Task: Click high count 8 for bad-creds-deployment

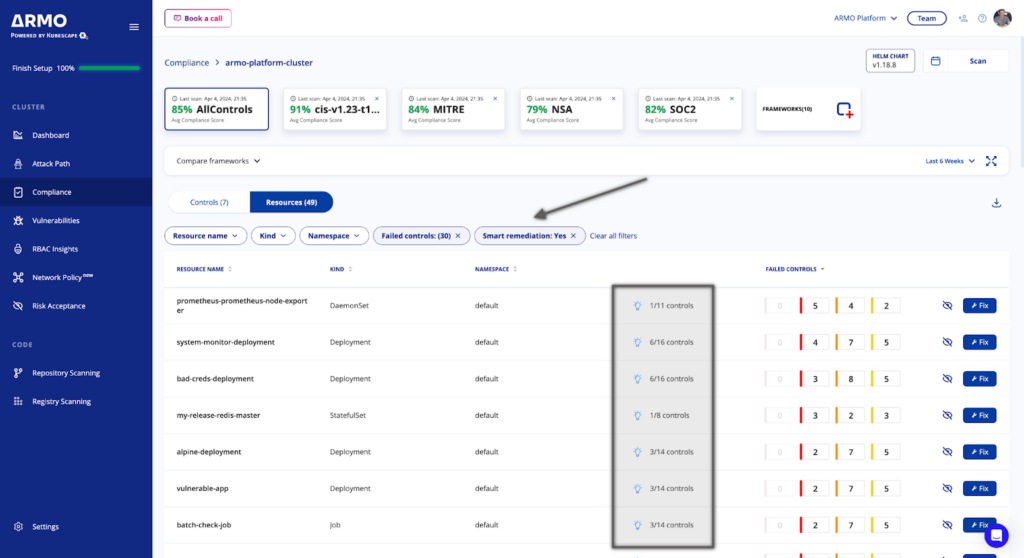Action: tap(850, 378)
